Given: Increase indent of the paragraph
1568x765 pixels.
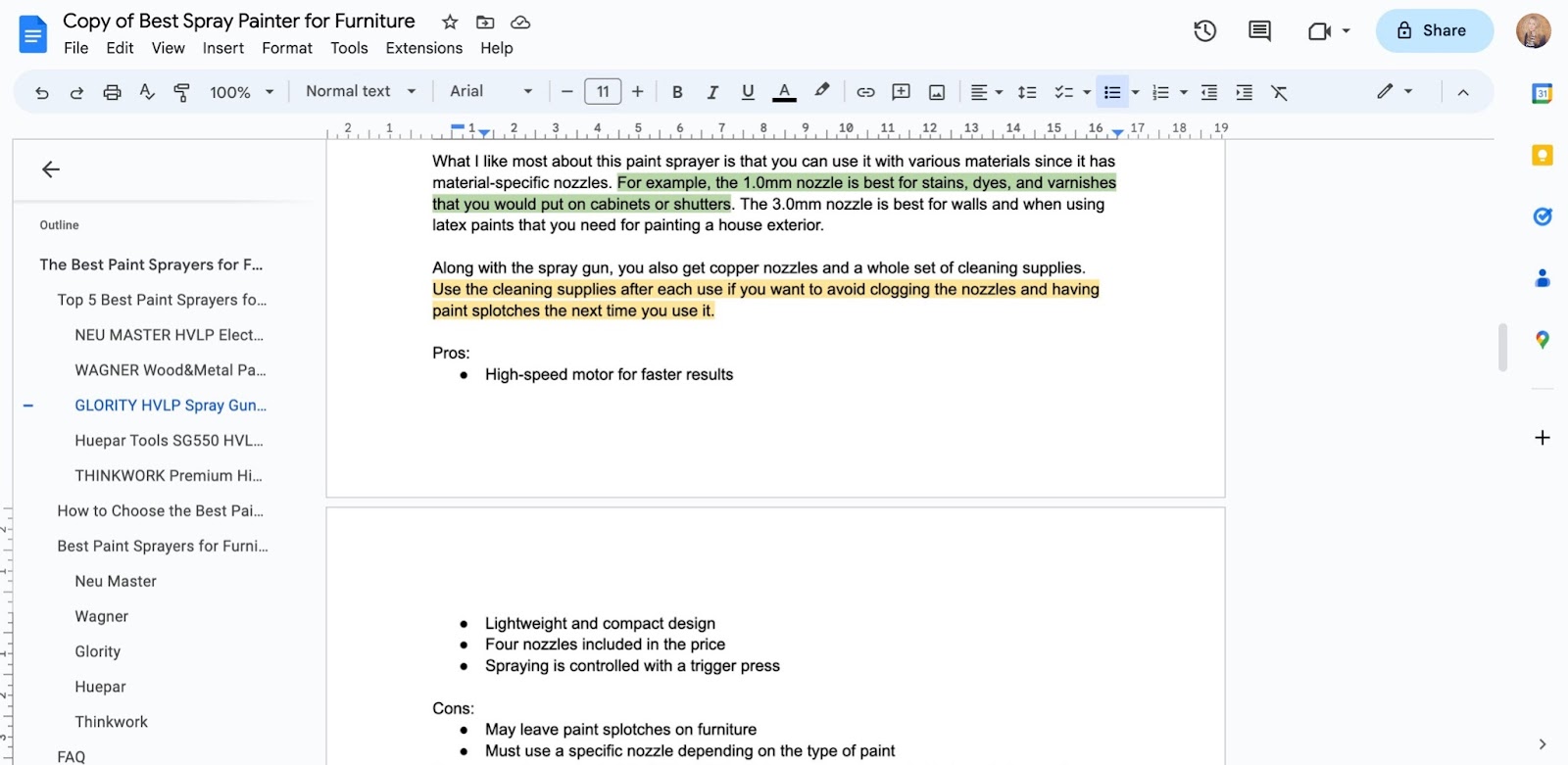Looking at the screenshot, I should coord(1244,92).
